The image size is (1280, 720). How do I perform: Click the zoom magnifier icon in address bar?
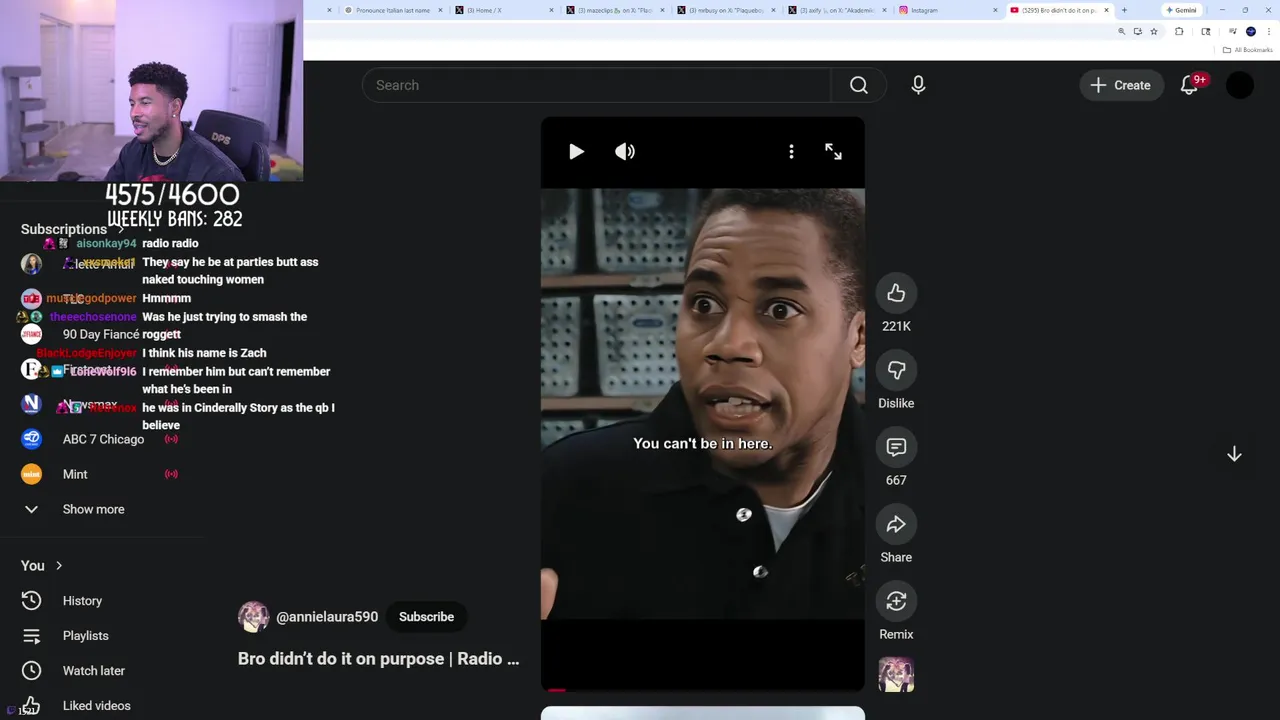coord(1122,31)
